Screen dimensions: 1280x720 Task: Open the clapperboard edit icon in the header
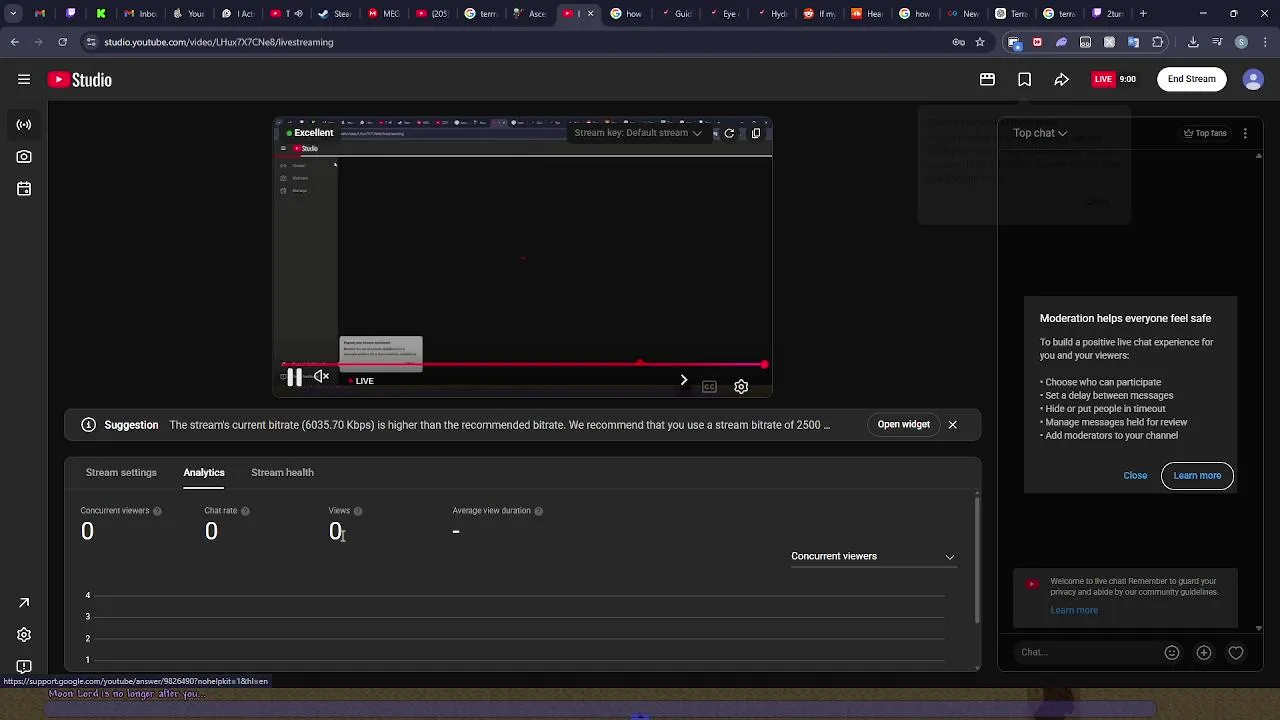987,79
